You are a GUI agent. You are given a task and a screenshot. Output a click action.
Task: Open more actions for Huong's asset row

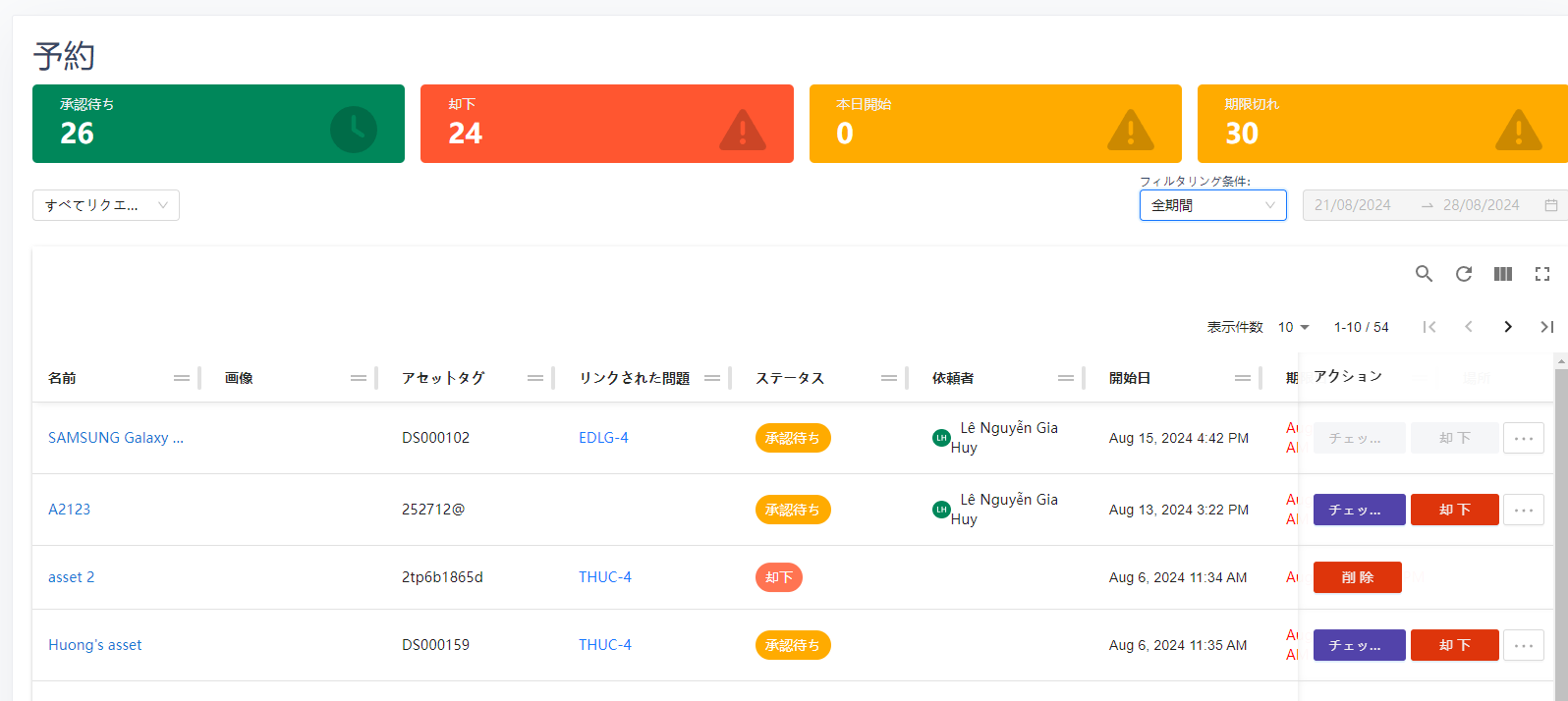pos(1523,645)
